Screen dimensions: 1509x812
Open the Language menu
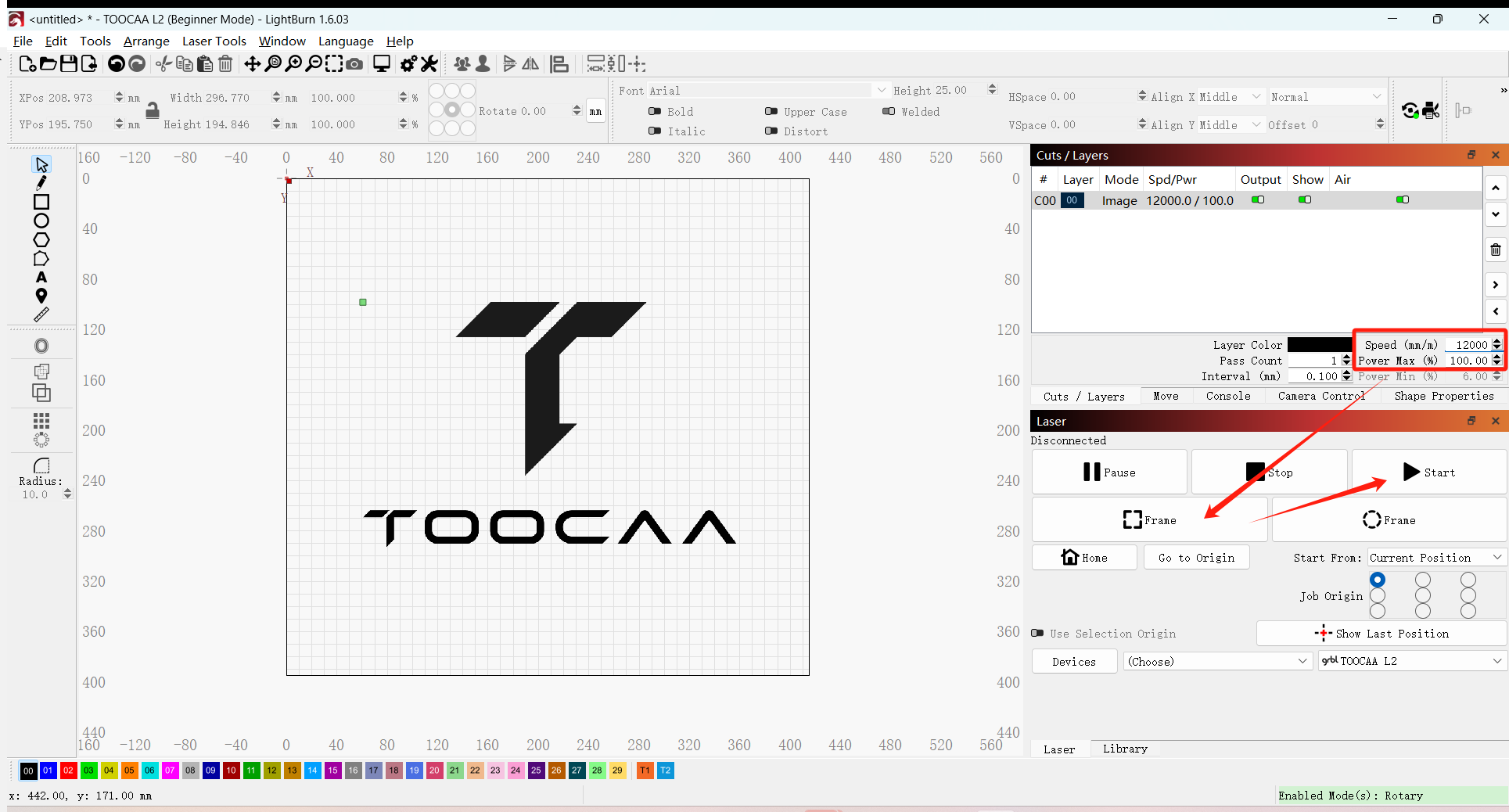coord(346,41)
